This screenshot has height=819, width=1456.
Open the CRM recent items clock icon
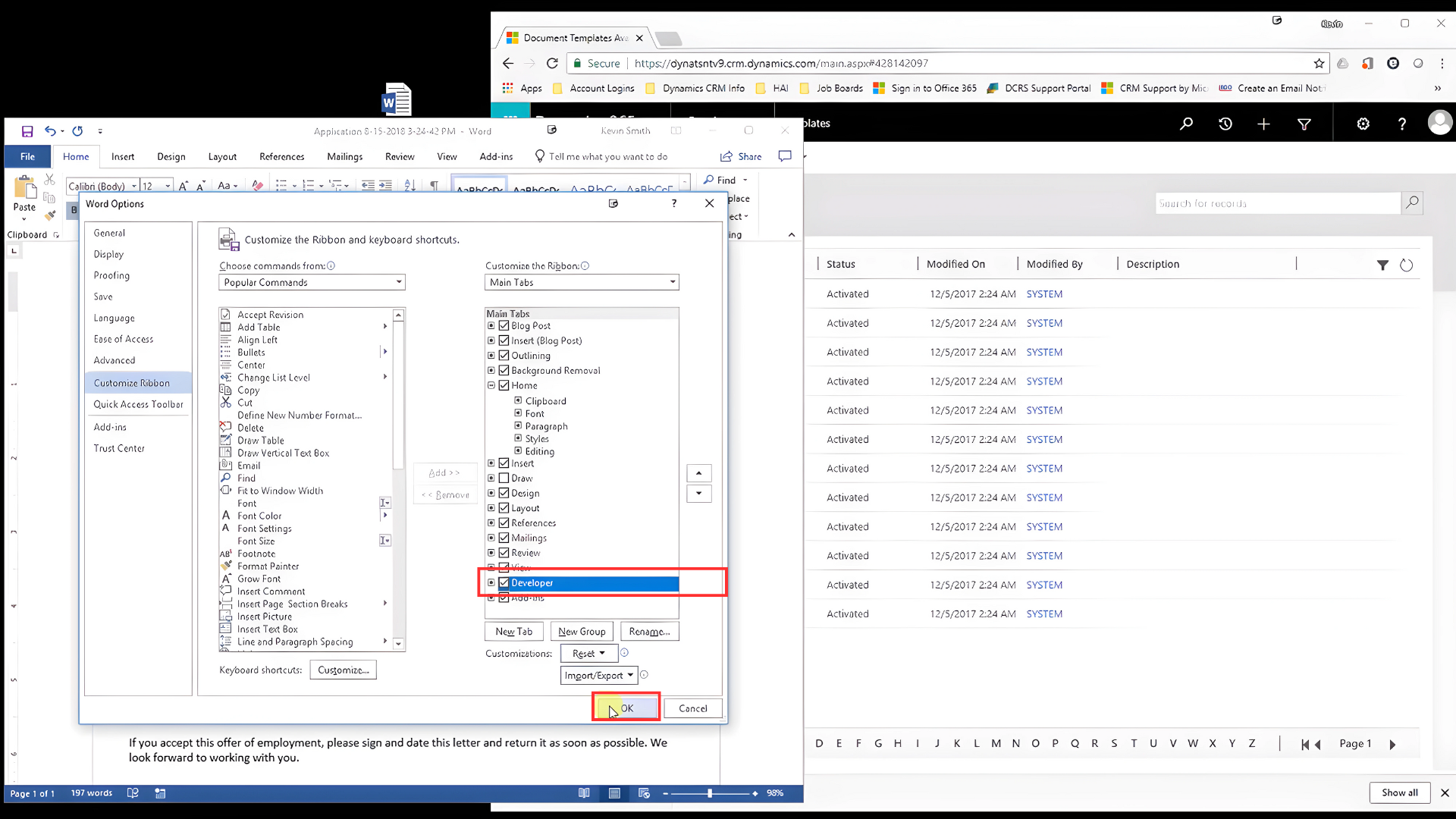(x=1225, y=124)
